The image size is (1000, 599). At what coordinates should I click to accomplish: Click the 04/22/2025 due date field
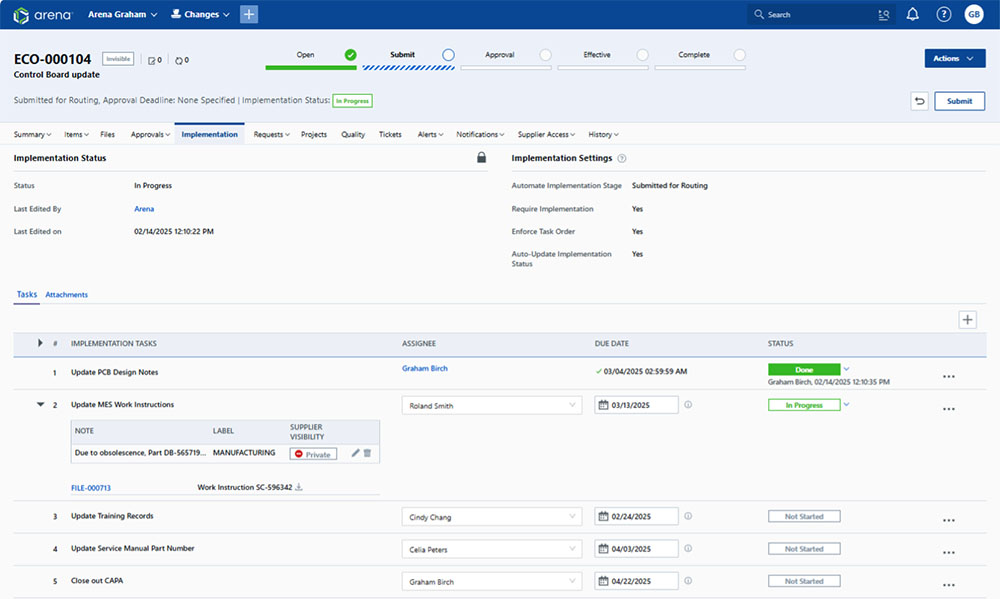(636, 581)
